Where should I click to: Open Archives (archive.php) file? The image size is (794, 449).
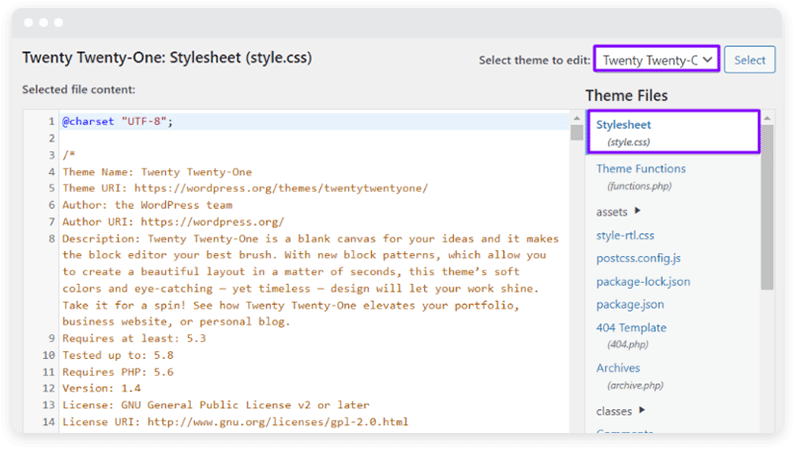tap(630, 376)
